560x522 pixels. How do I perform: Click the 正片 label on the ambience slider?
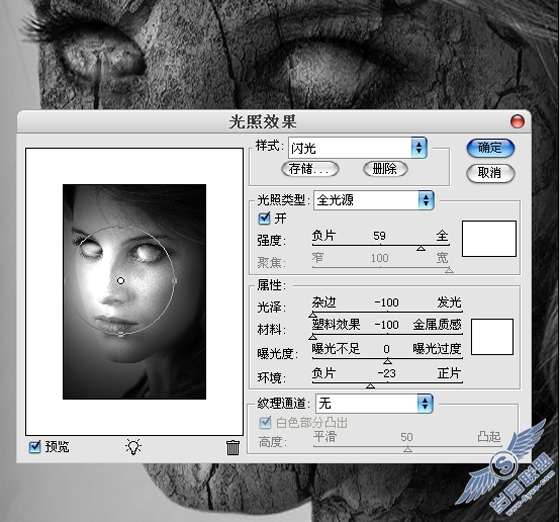pos(449,373)
